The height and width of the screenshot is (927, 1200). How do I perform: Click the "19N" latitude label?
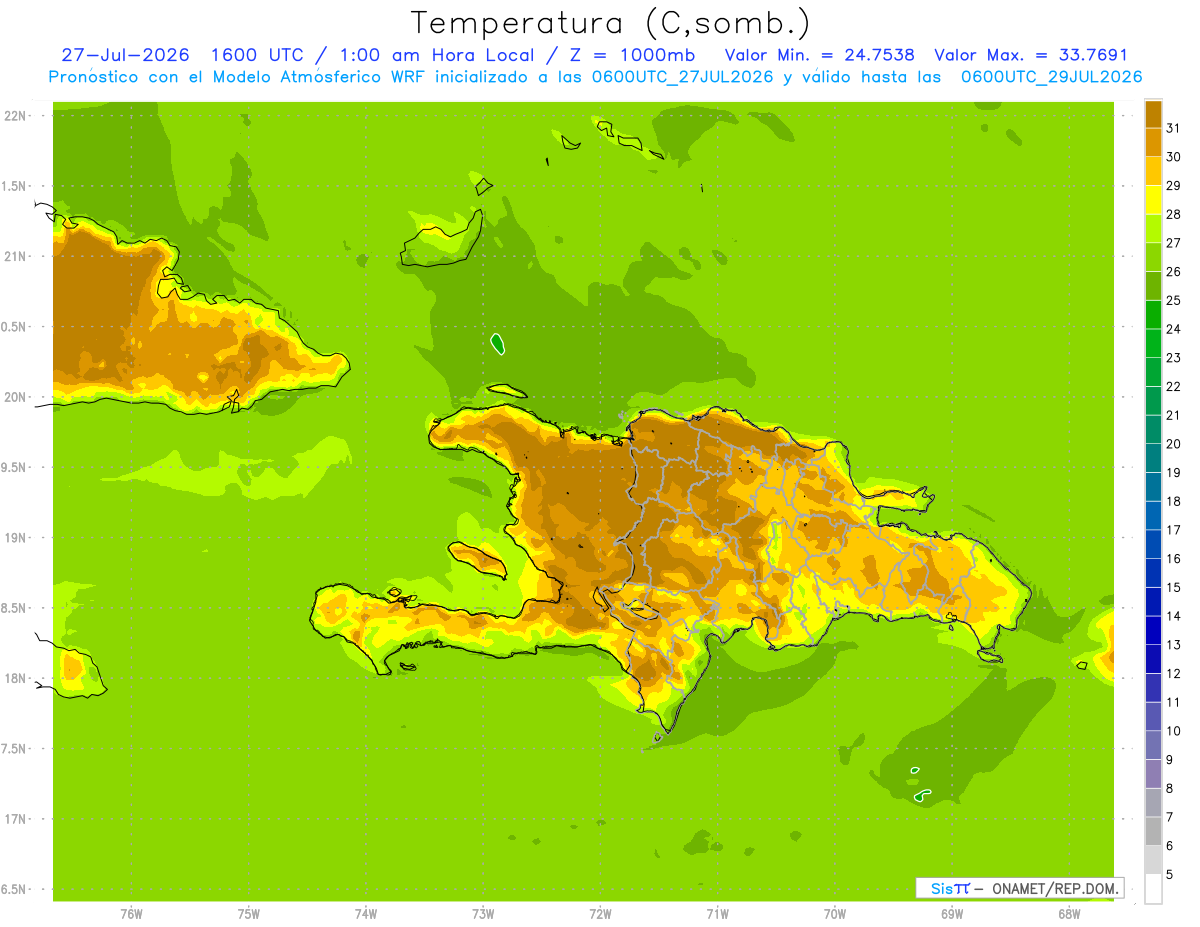pyautogui.click(x=16, y=538)
